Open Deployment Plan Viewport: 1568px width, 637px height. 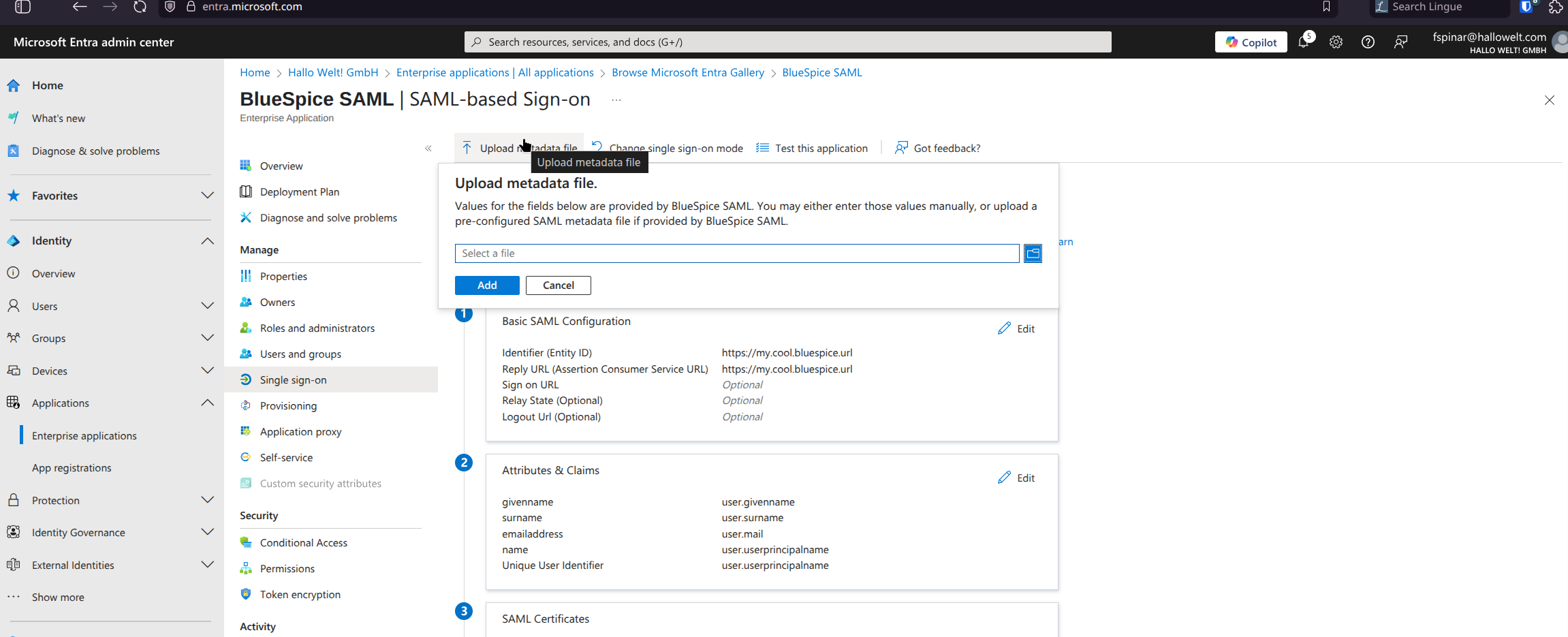(x=299, y=192)
